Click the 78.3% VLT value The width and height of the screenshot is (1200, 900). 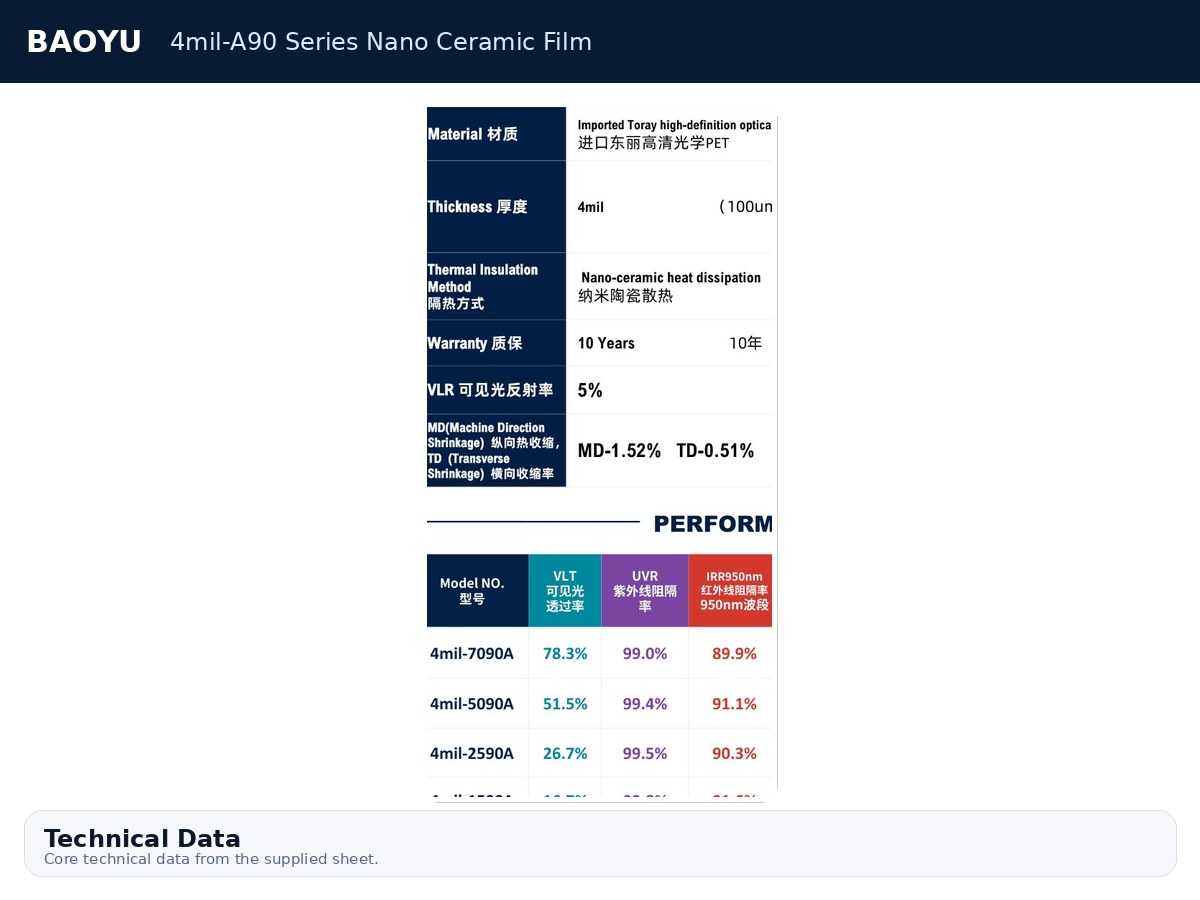click(x=565, y=653)
